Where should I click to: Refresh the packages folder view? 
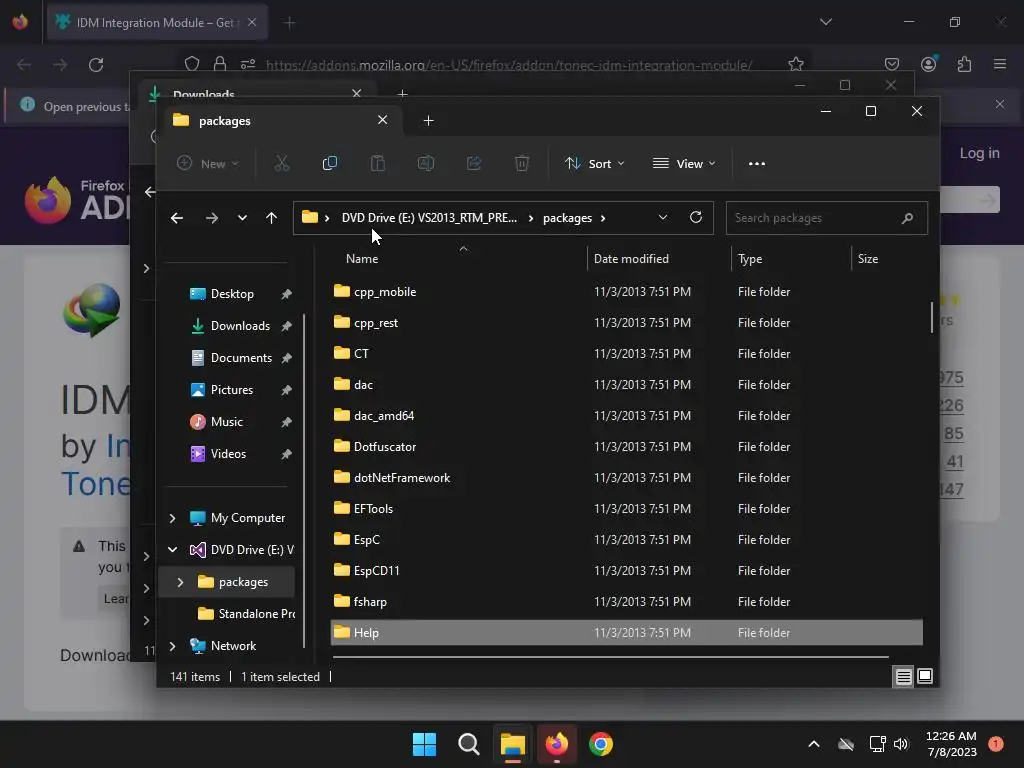tap(696, 217)
